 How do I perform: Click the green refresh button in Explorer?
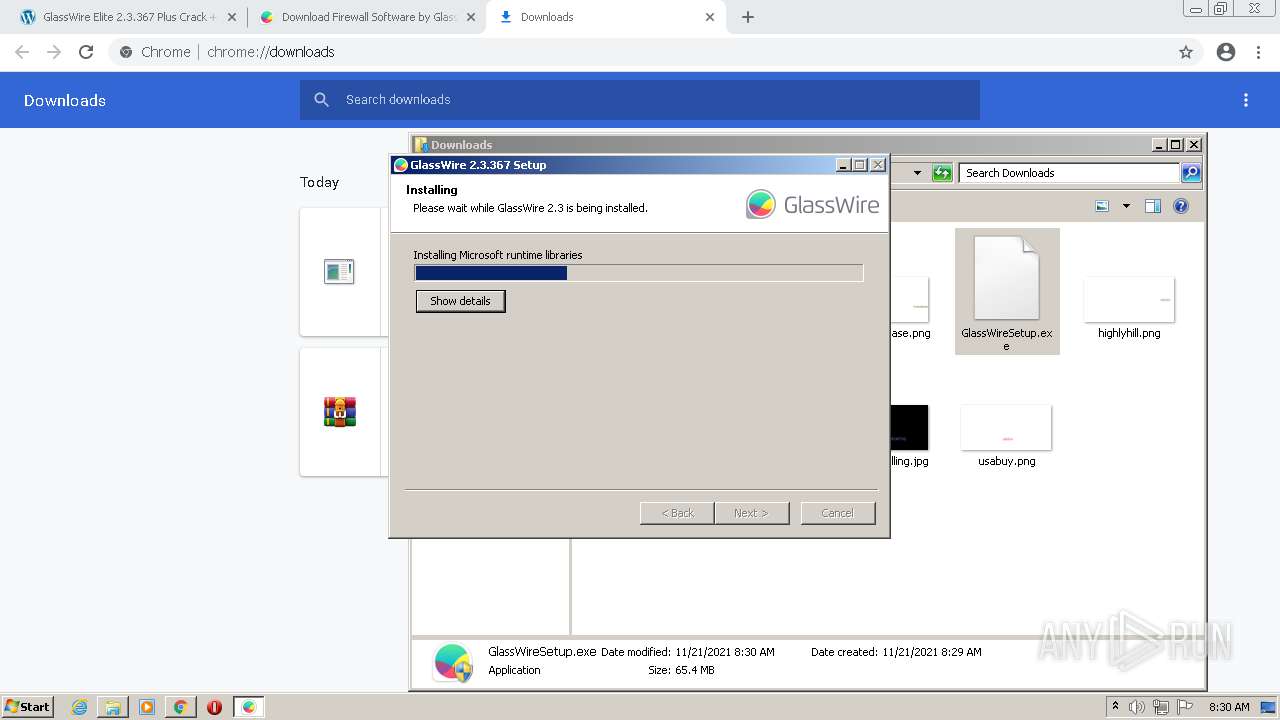click(942, 173)
